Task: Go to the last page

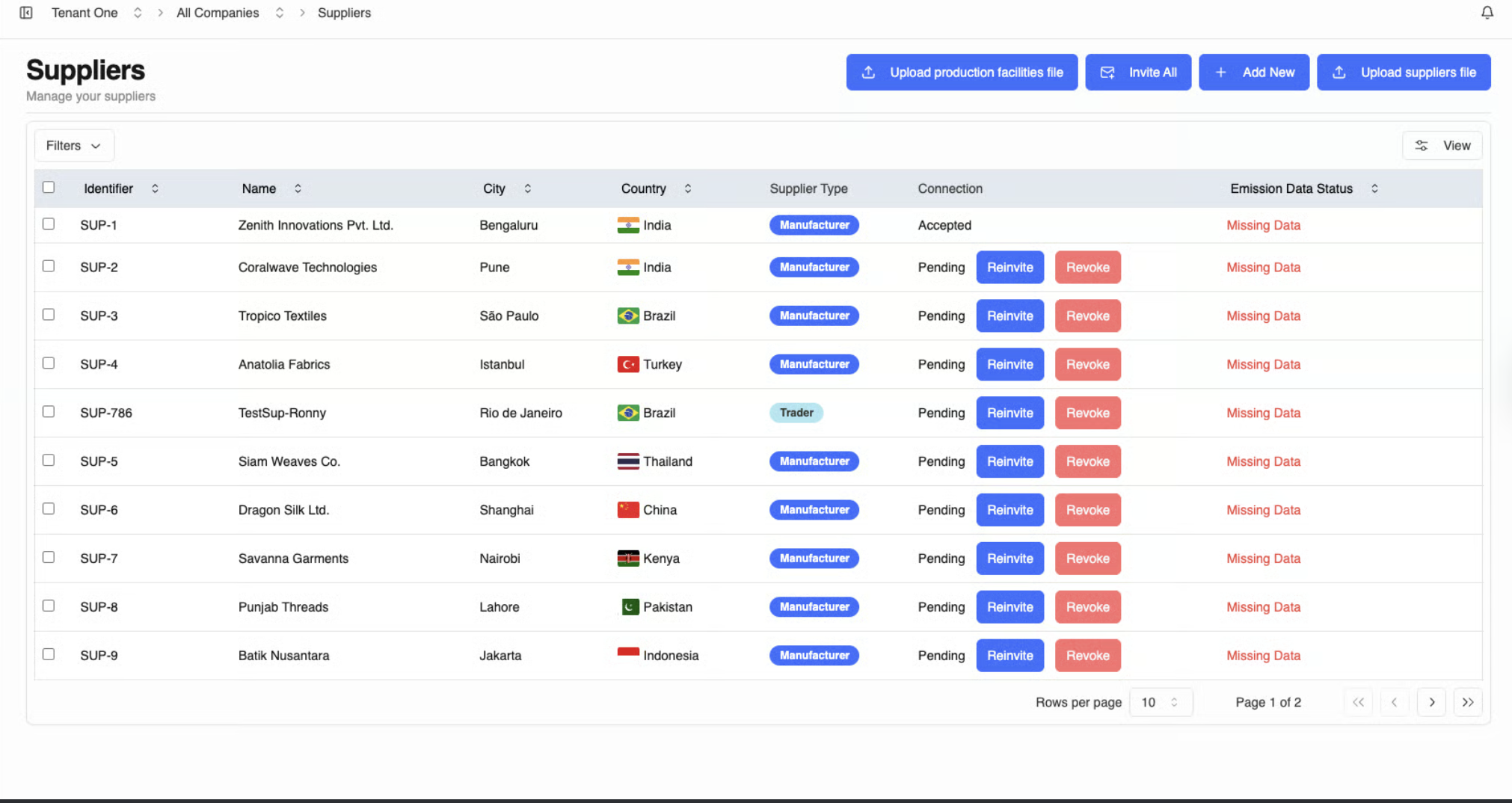Action: pyautogui.click(x=1467, y=702)
